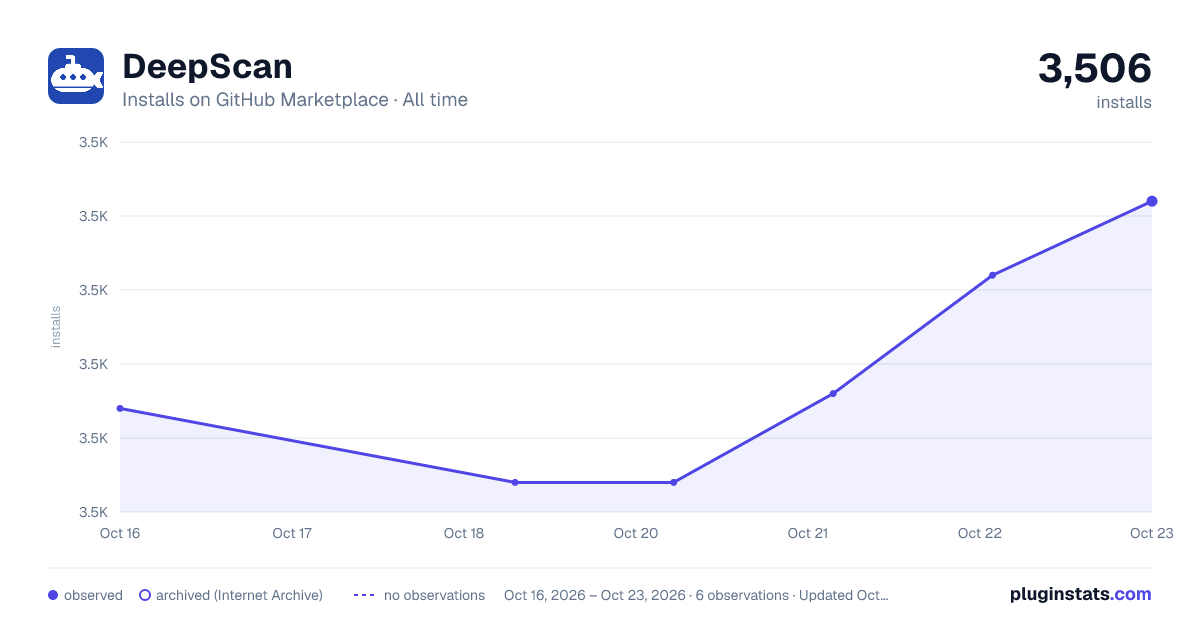Click the topmost 3.5K y-axis label
This screenshot has height=630, width=1200.
[93, 142]
